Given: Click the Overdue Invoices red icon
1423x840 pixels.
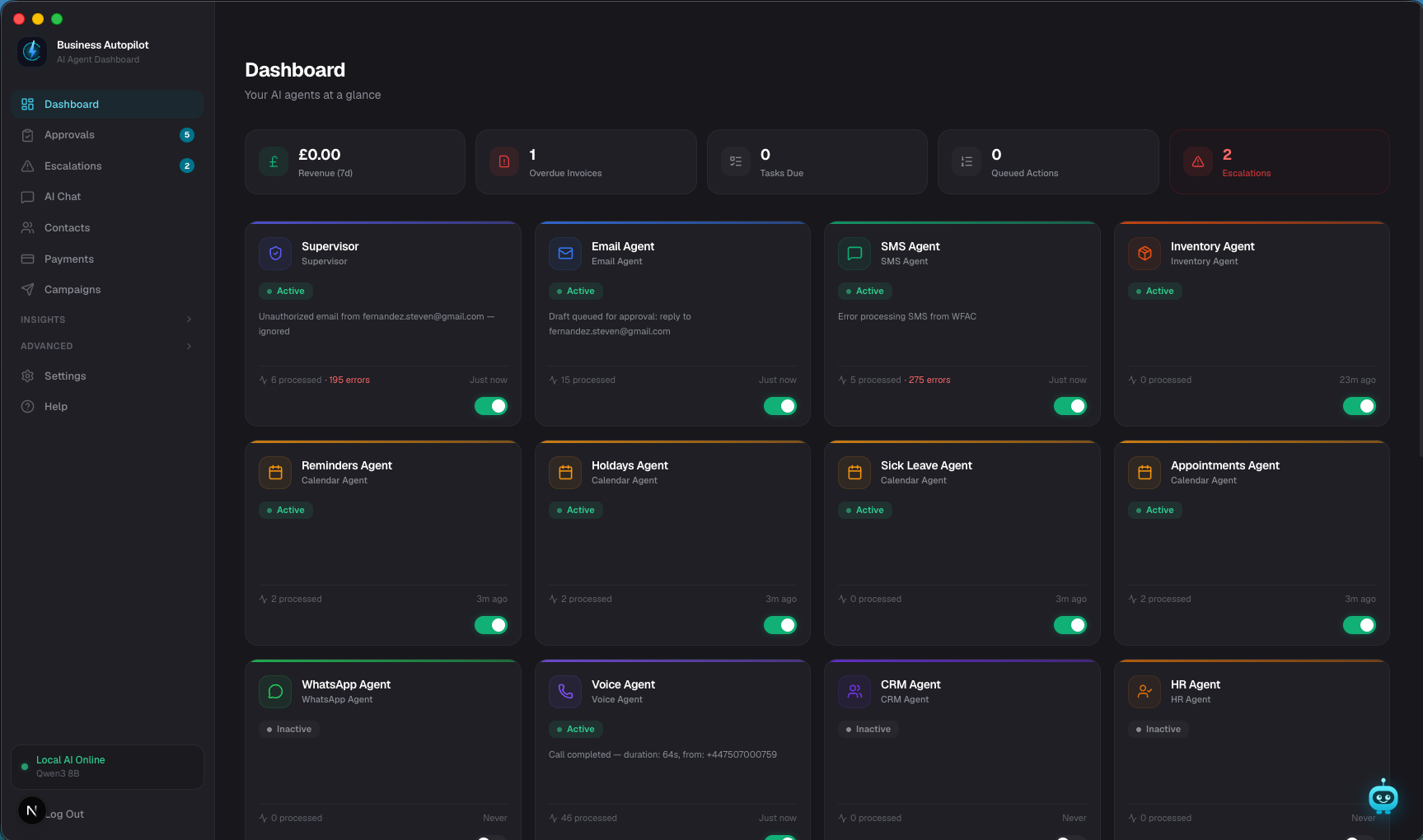Looking at the screenshot, I should [x=504, y=162].
